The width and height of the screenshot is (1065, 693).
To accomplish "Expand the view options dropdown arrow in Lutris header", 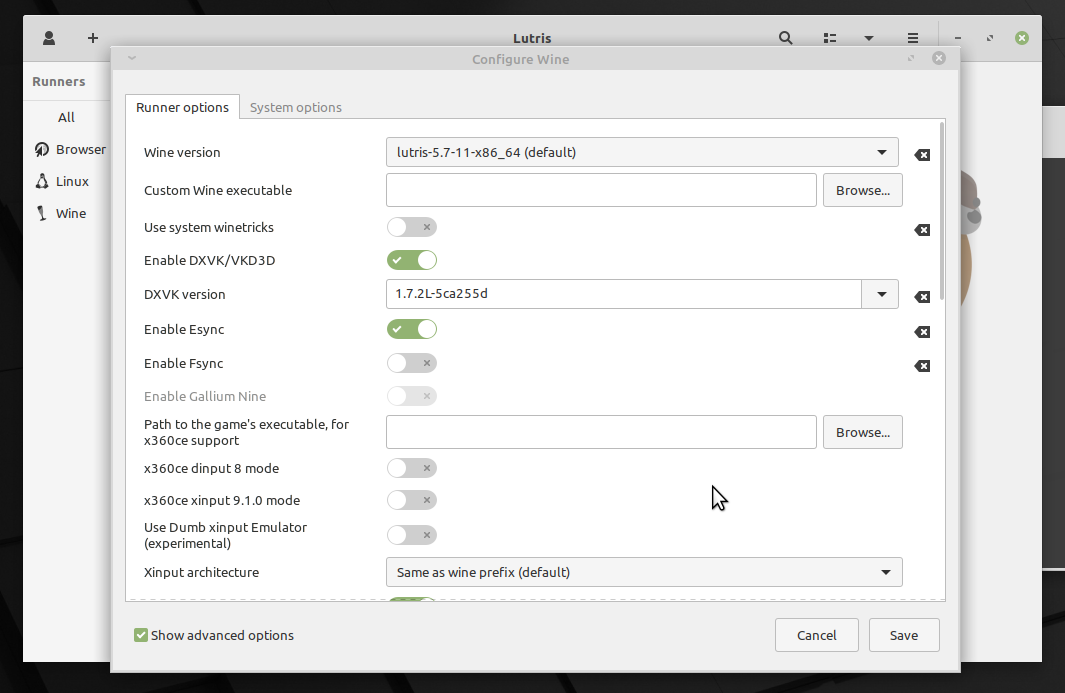I will [869, 38].
